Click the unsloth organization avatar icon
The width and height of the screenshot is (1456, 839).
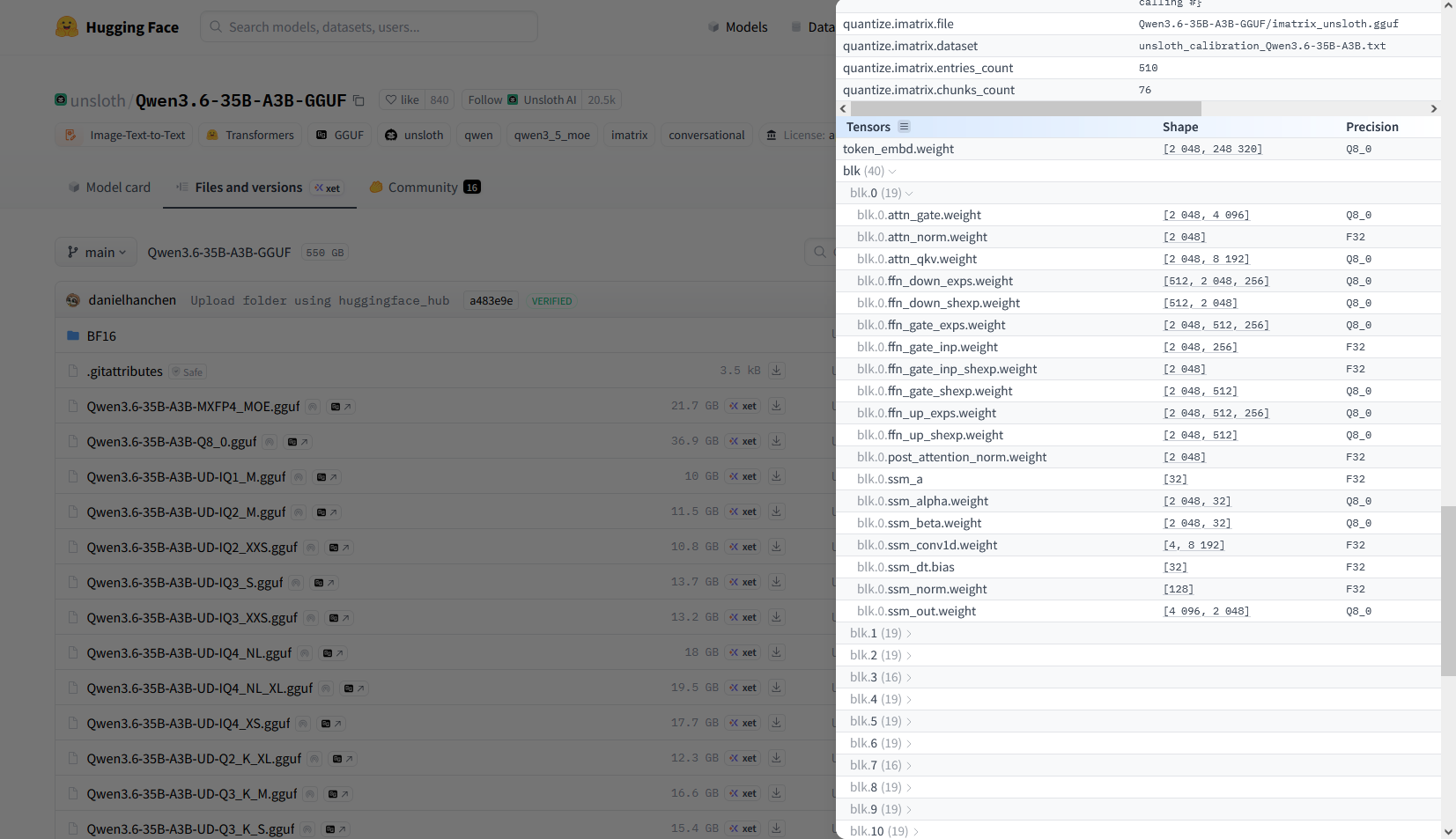click(x=61, y=100)
